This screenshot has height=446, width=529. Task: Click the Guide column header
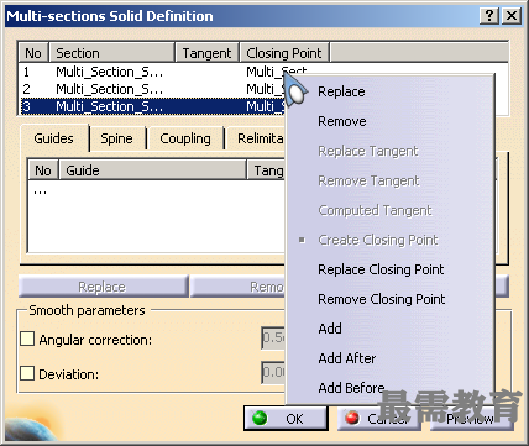tap(152, 170)
